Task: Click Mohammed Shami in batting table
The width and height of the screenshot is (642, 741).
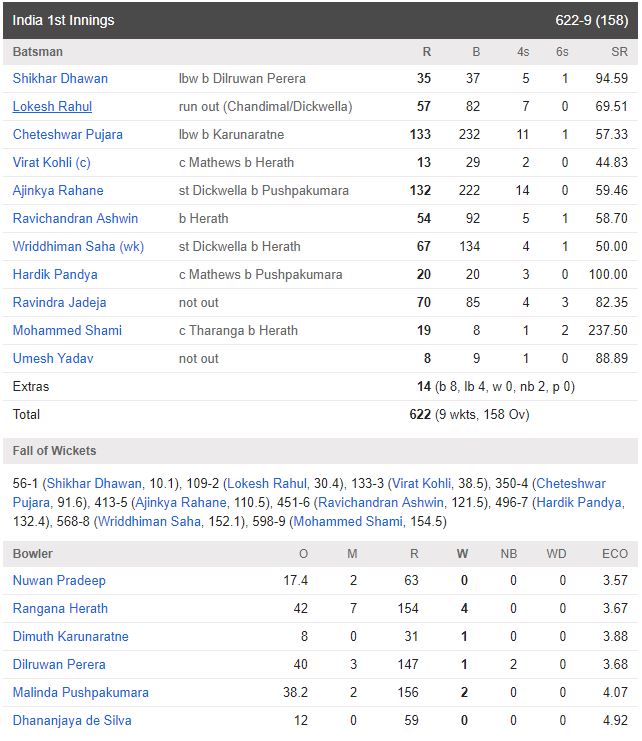Action: coord(67,330)
